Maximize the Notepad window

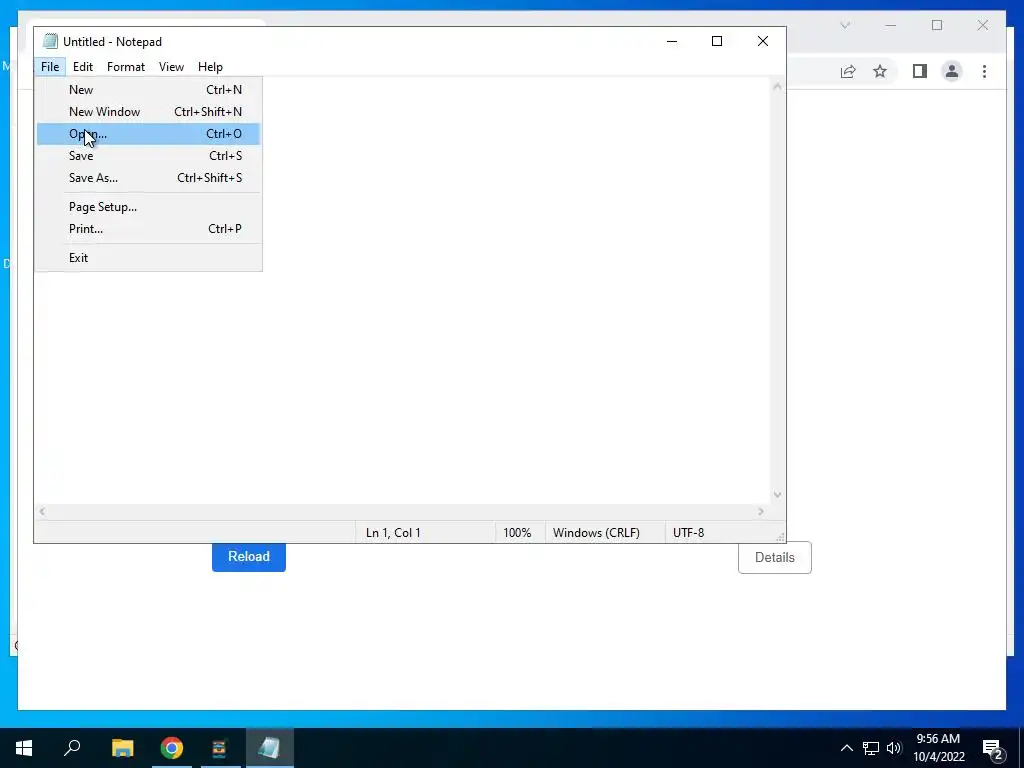coord(716,41)
